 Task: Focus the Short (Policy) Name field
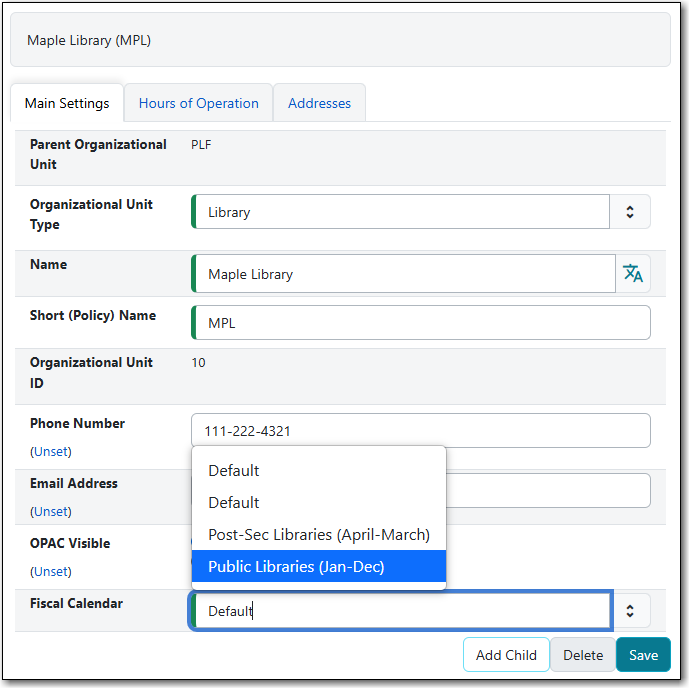point(420,323)
